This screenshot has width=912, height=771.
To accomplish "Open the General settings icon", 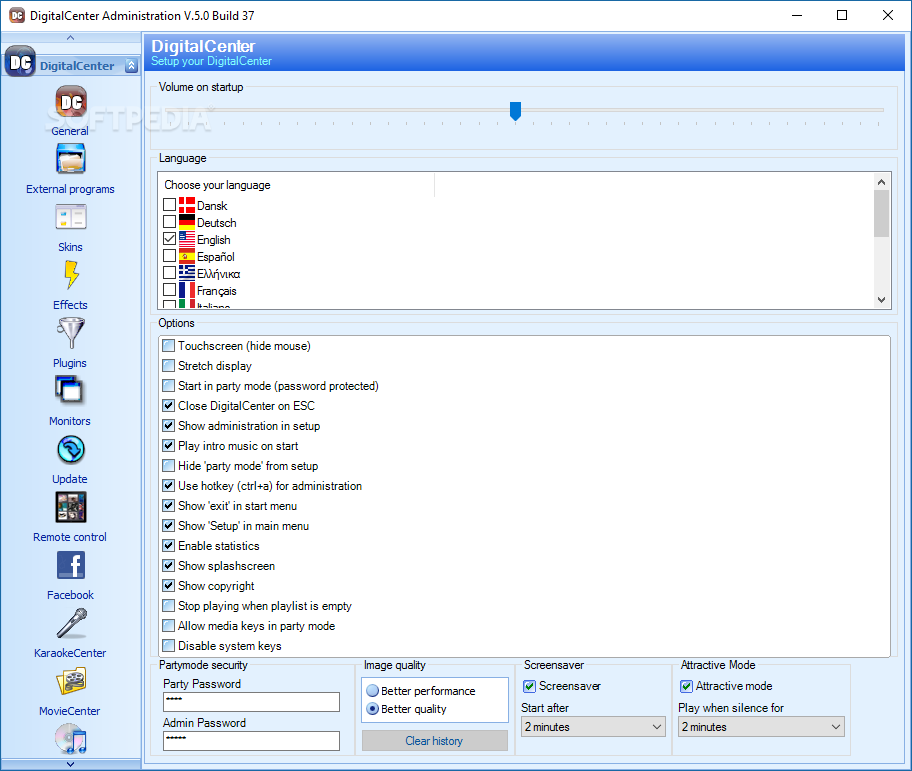I will (70, 102).
